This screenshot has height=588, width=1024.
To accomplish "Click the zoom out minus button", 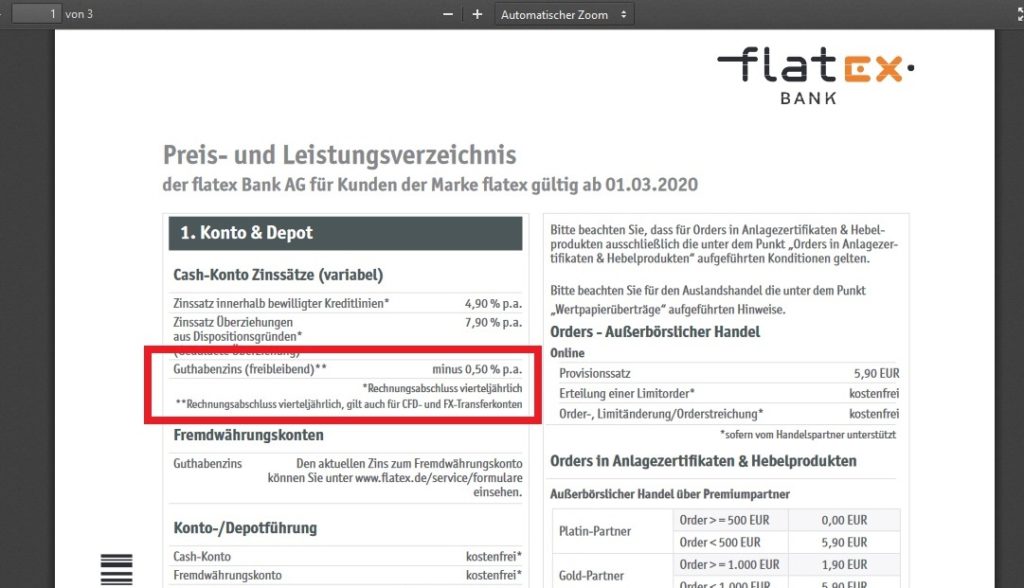I will coord(448,14).
